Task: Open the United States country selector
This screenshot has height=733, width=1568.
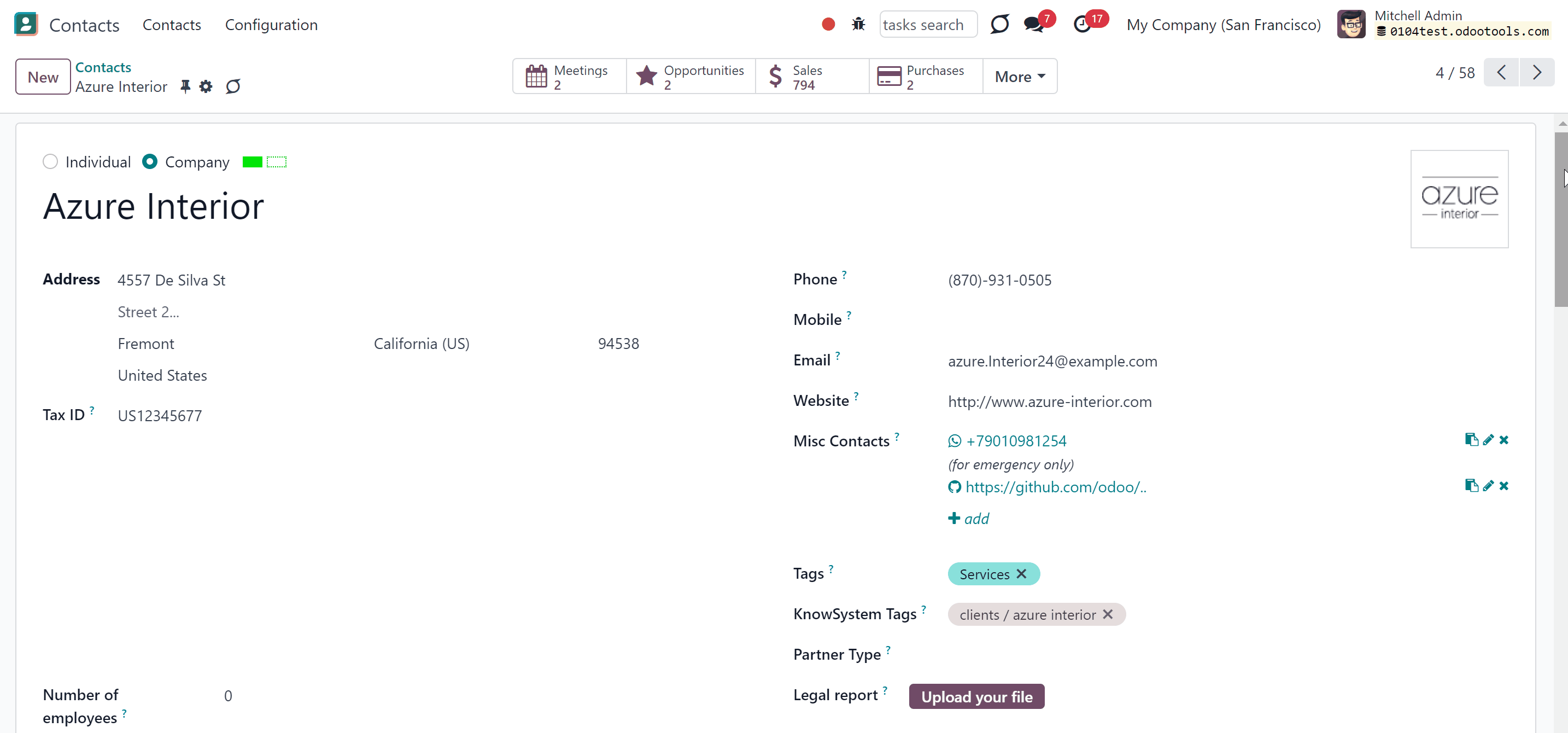Action: (x=162, y=376)
